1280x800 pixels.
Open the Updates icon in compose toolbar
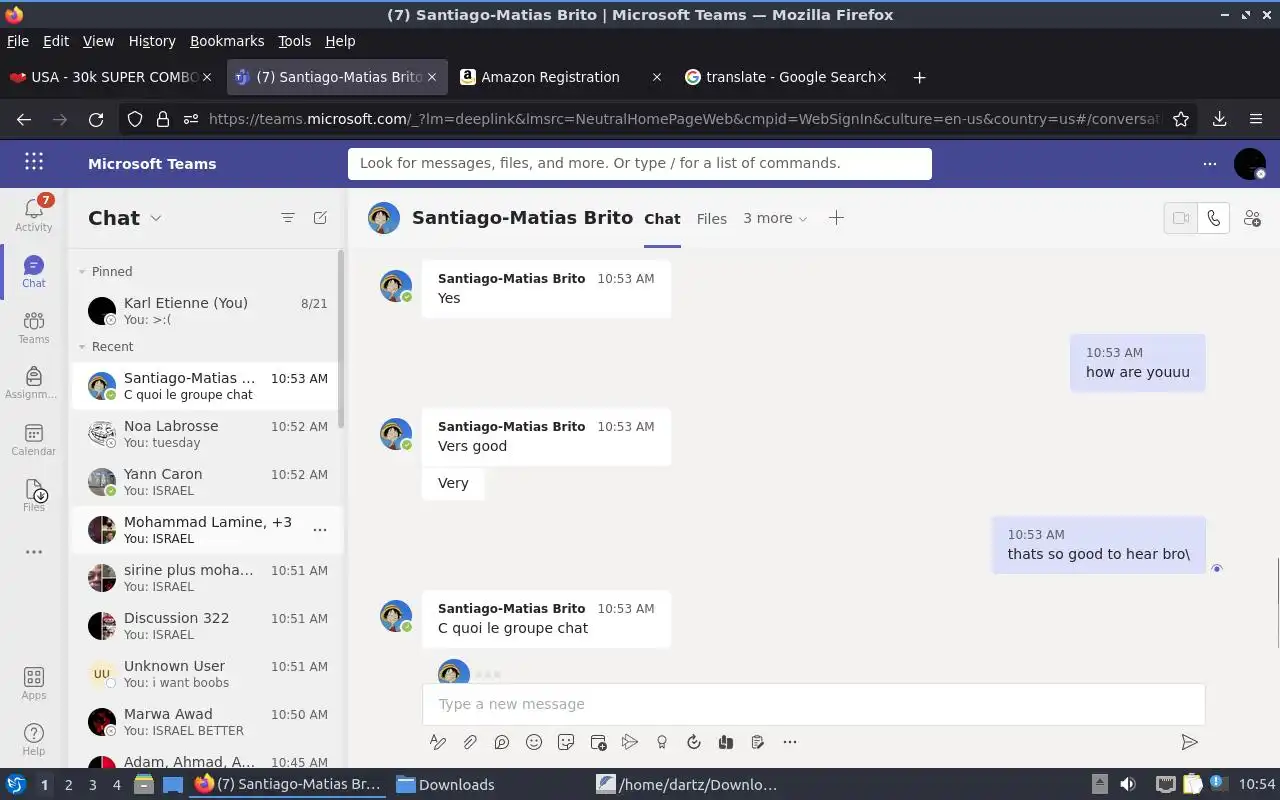tap(694, 742)
